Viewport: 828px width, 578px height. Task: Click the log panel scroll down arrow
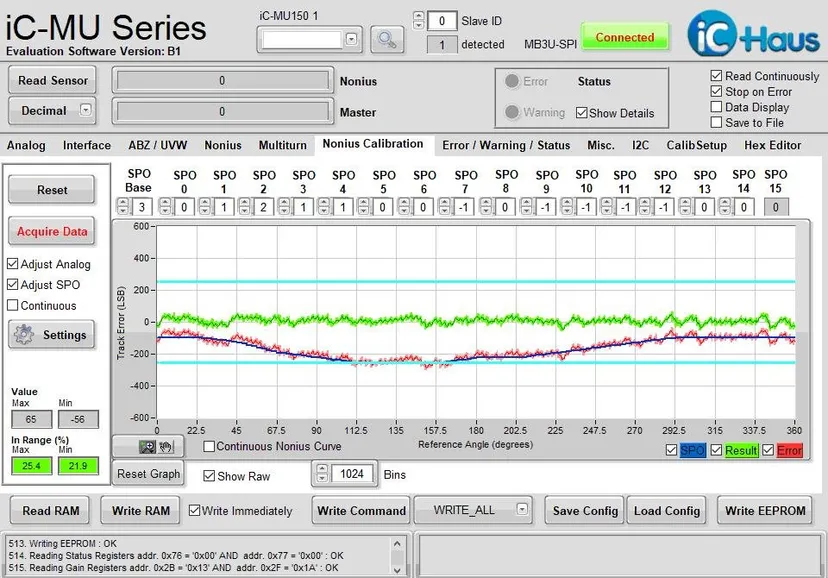[x=397, y=570]
